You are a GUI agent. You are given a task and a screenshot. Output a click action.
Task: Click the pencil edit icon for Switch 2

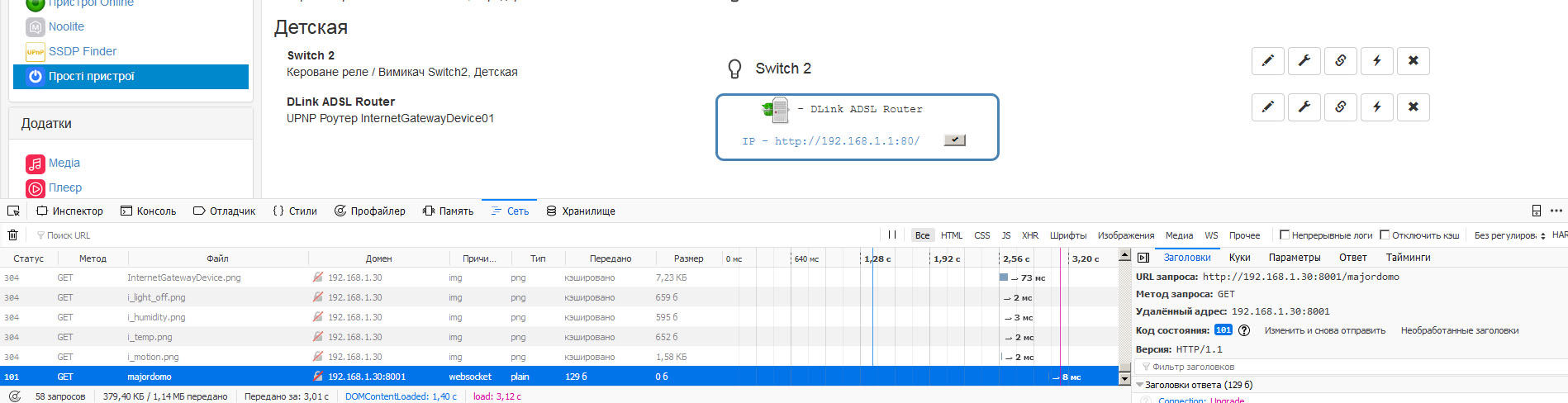tap(1268, 60)
